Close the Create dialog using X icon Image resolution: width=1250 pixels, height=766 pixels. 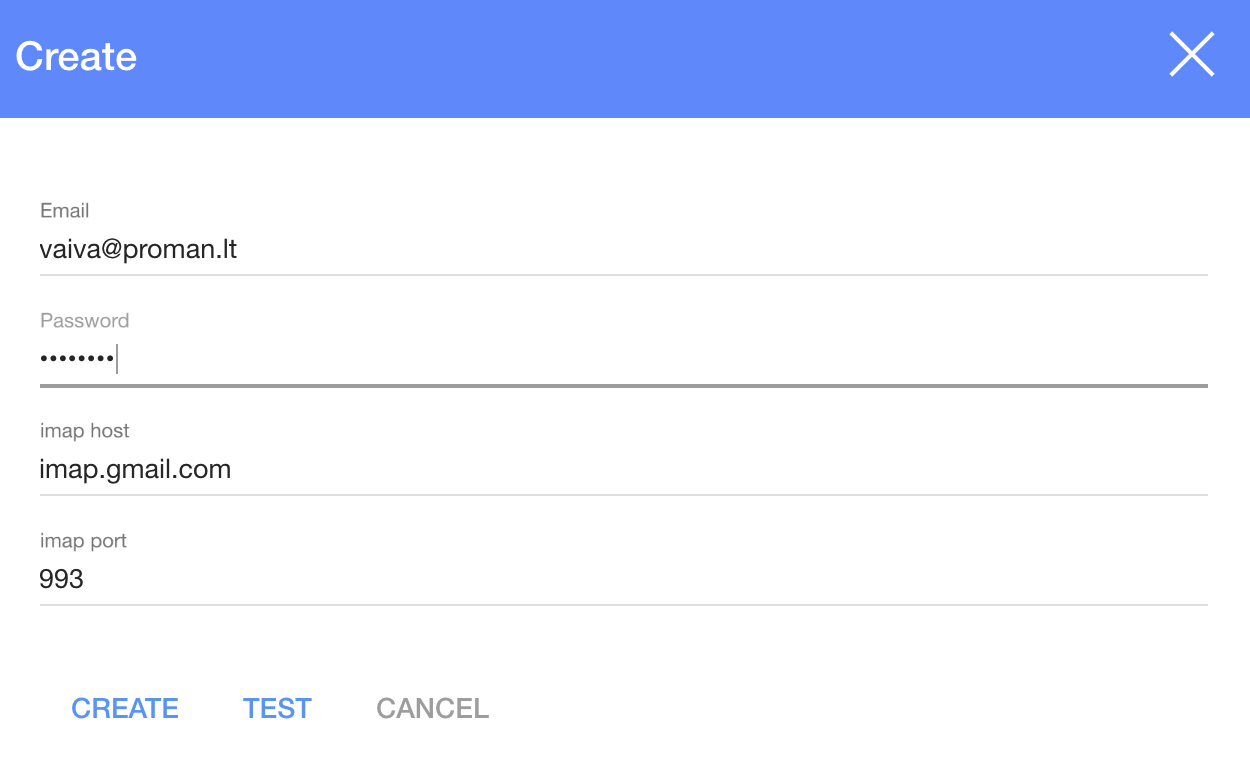tap(1191, 55)
